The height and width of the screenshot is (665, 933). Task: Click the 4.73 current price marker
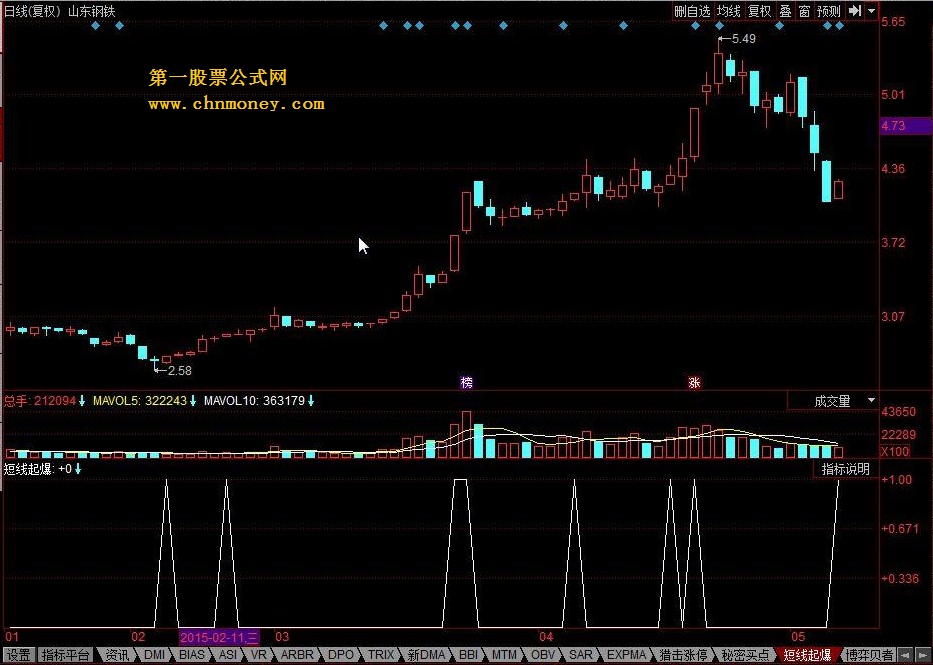coord(906,126)
